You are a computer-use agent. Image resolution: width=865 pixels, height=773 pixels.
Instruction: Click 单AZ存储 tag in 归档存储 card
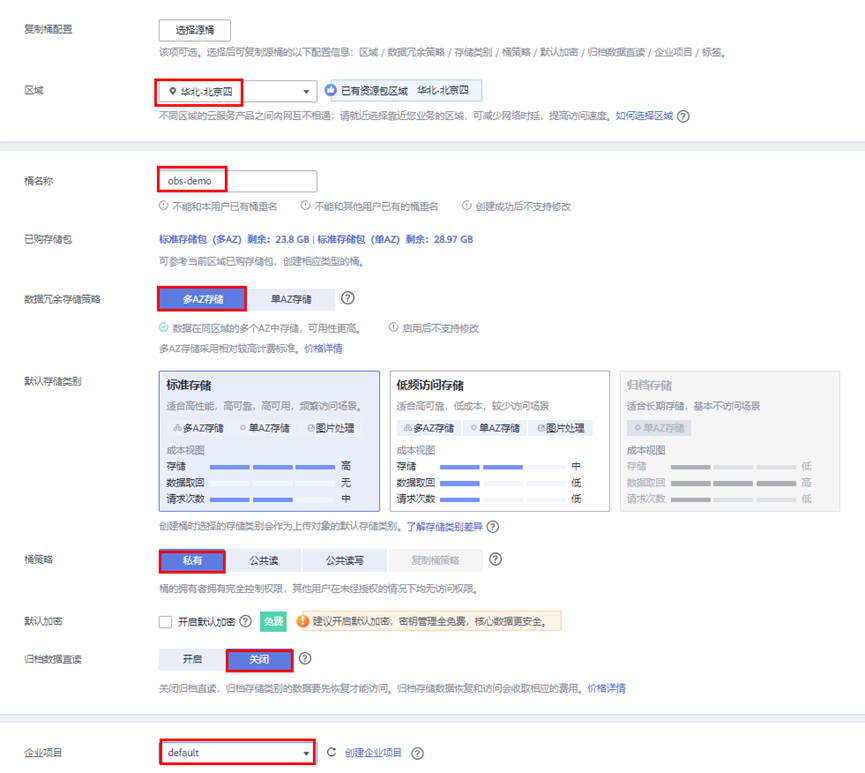coord(659,428)
